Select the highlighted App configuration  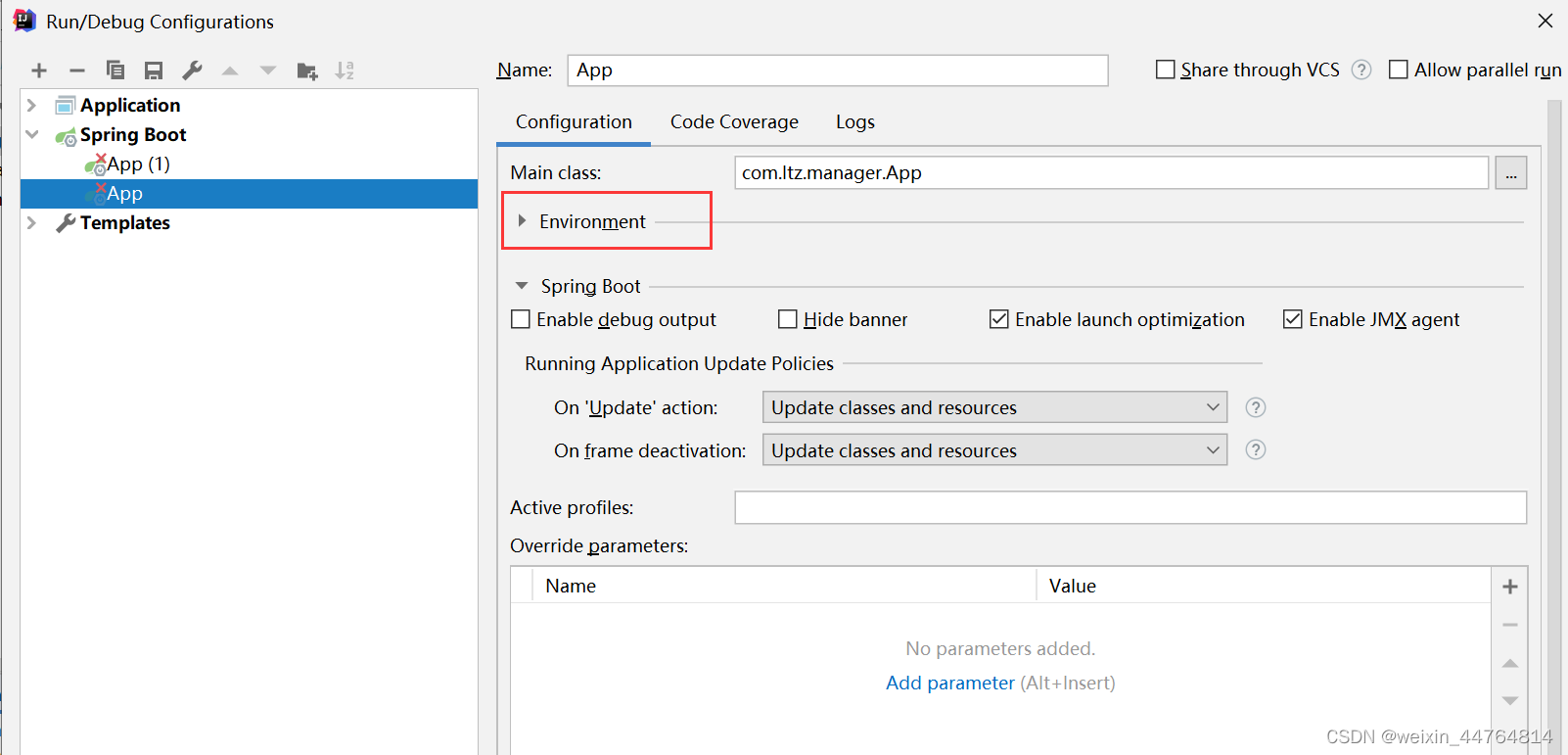[x=249, y=193]
